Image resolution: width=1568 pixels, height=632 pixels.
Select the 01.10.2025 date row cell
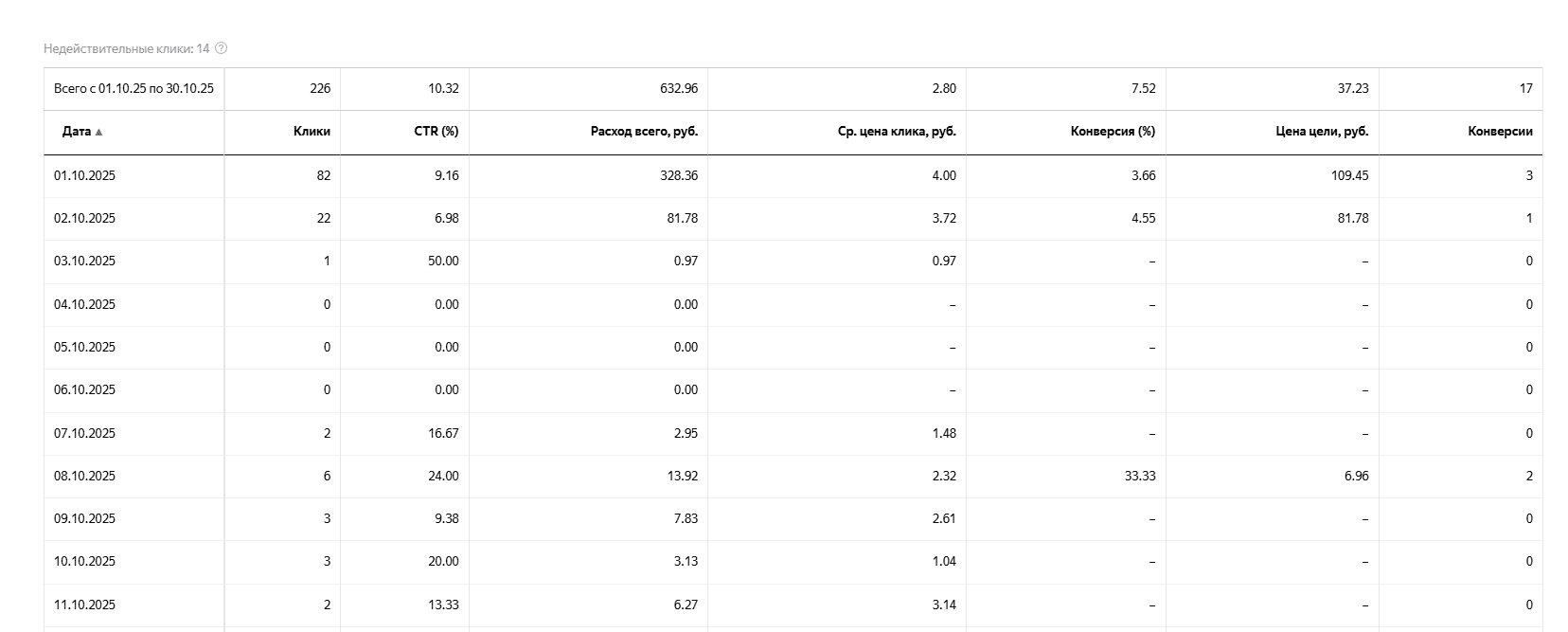point(84,175)
